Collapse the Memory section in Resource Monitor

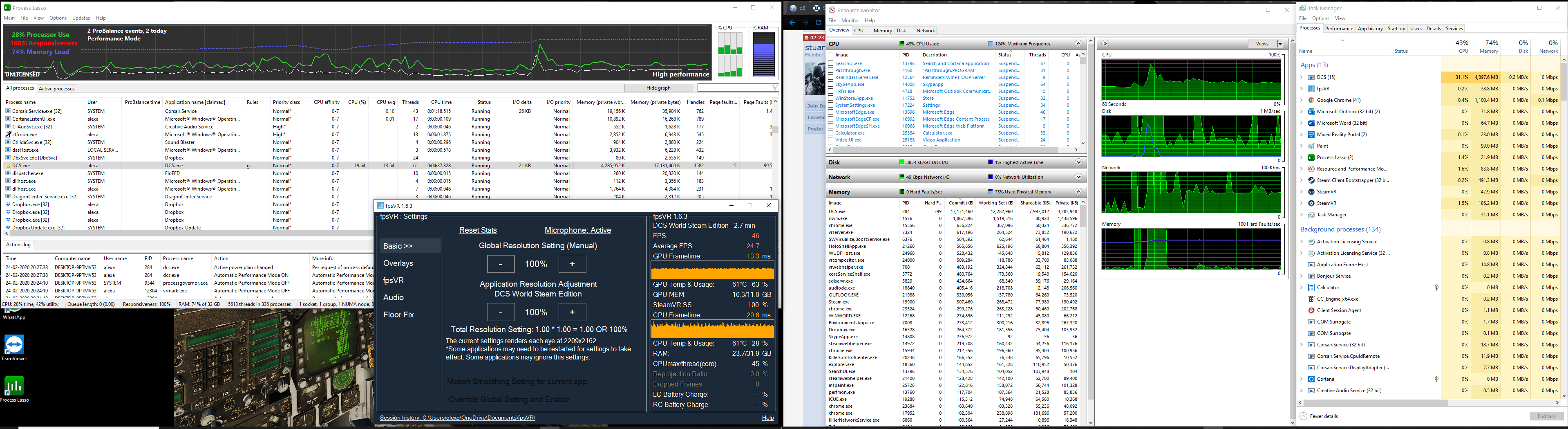tap(1078, 192)
